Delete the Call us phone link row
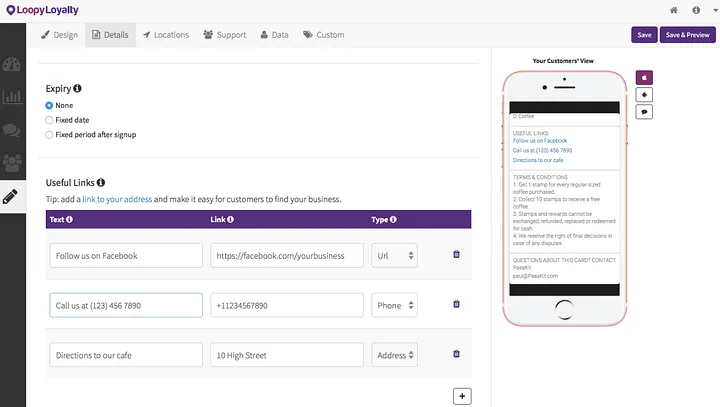 click(456, 304)
